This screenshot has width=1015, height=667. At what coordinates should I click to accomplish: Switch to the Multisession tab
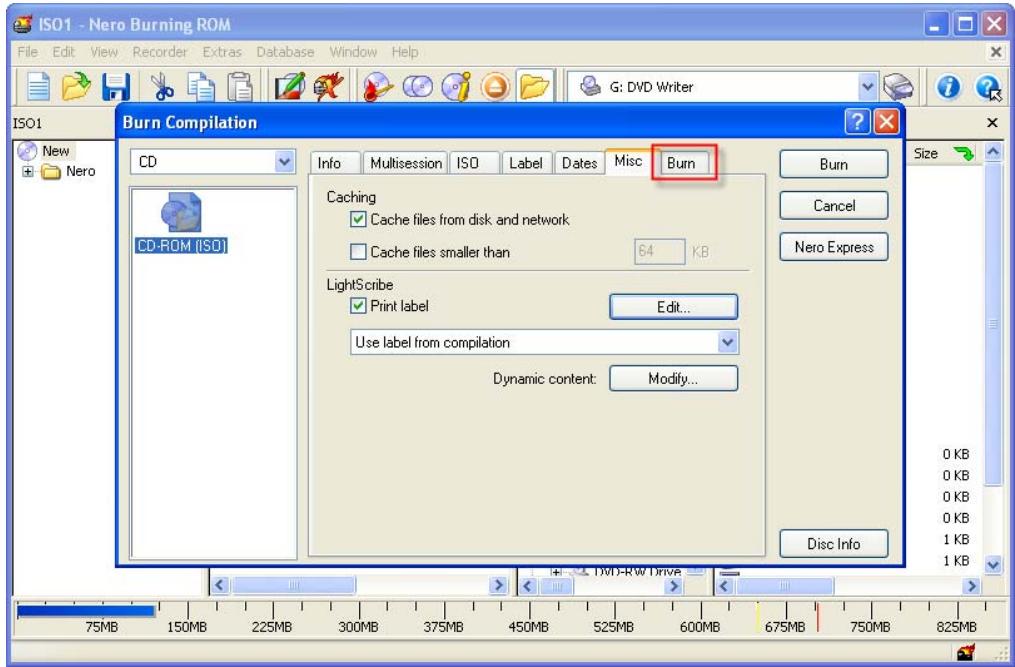pos(406,163)
